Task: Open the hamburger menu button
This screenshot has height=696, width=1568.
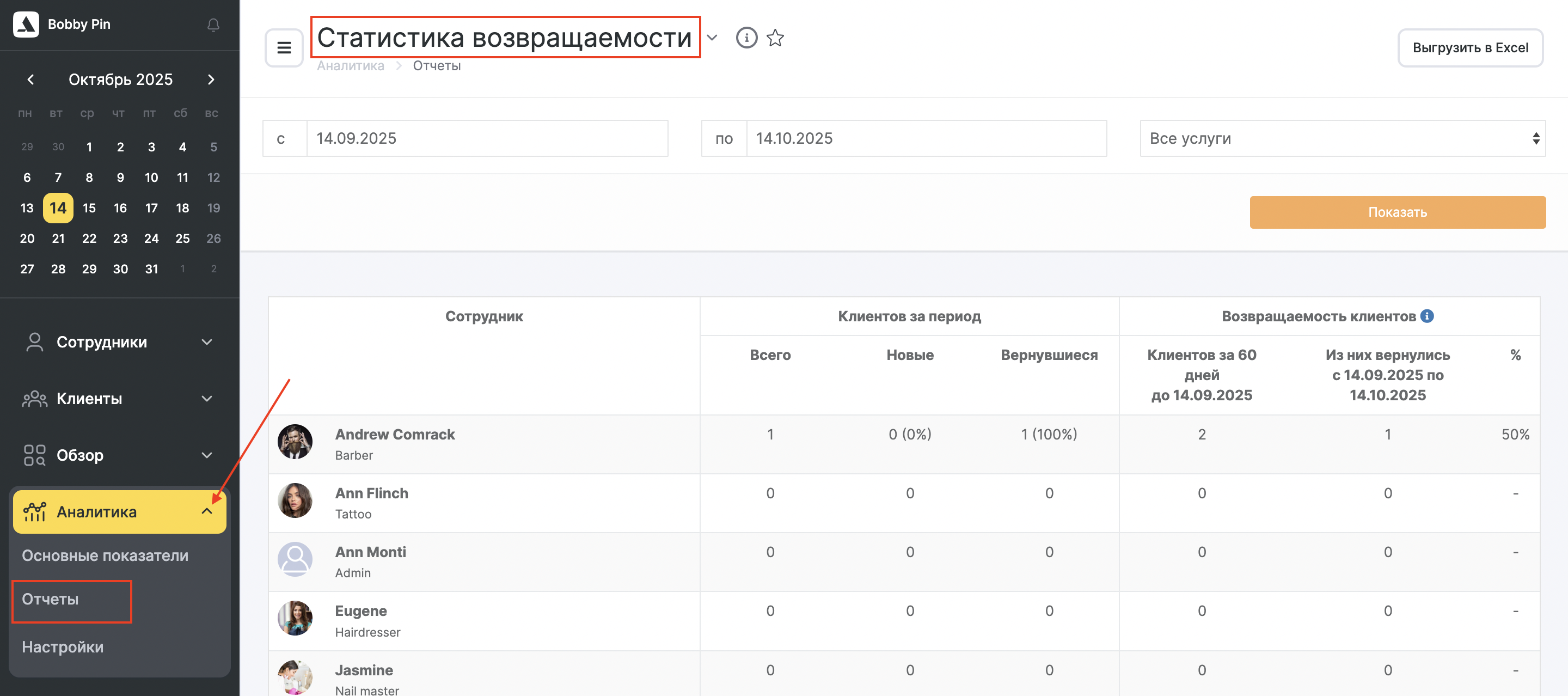Action: click(x=284, y=47)
